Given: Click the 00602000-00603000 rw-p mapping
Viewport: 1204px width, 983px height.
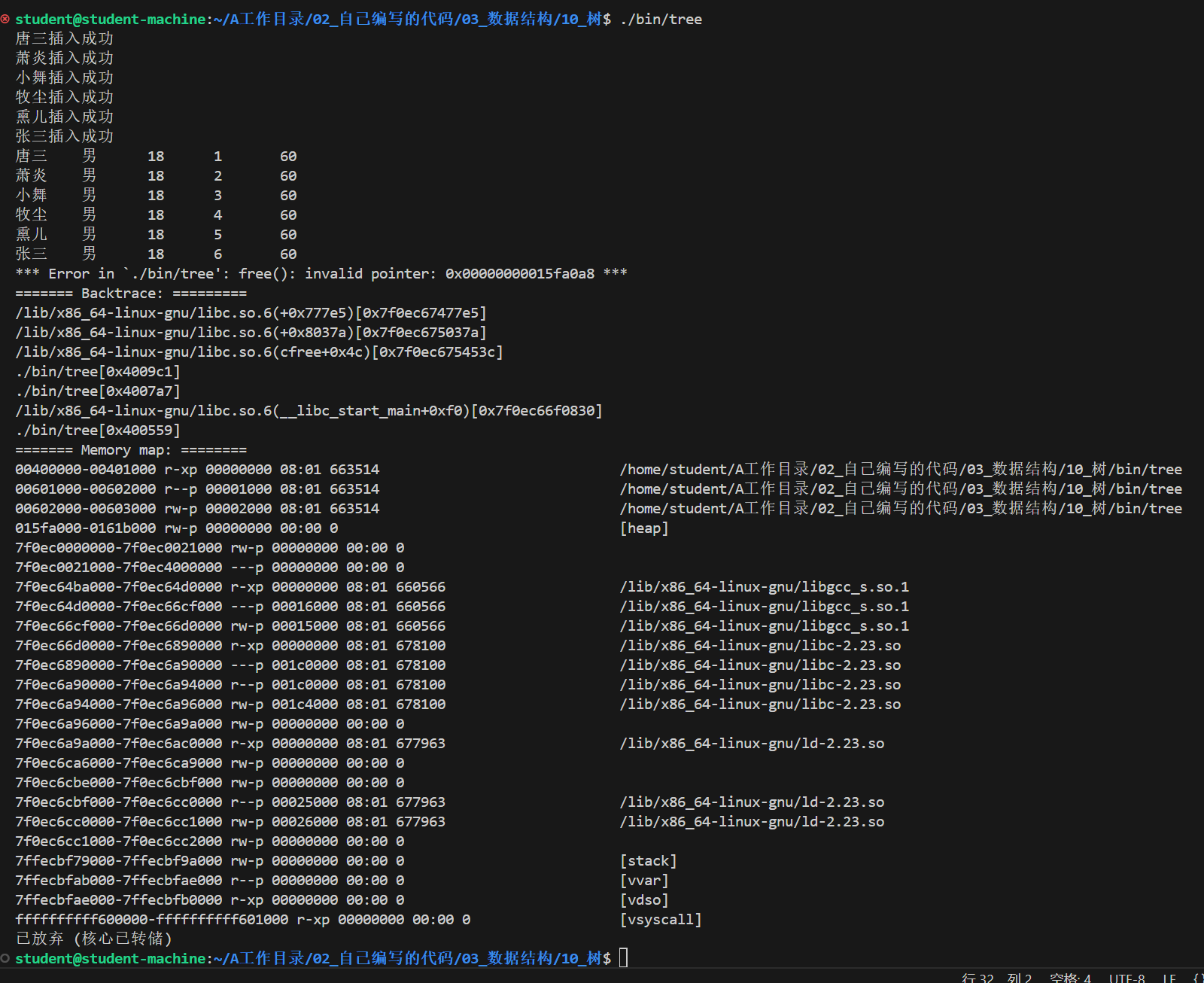Looking at the screenshot, I should click(197, 508).
